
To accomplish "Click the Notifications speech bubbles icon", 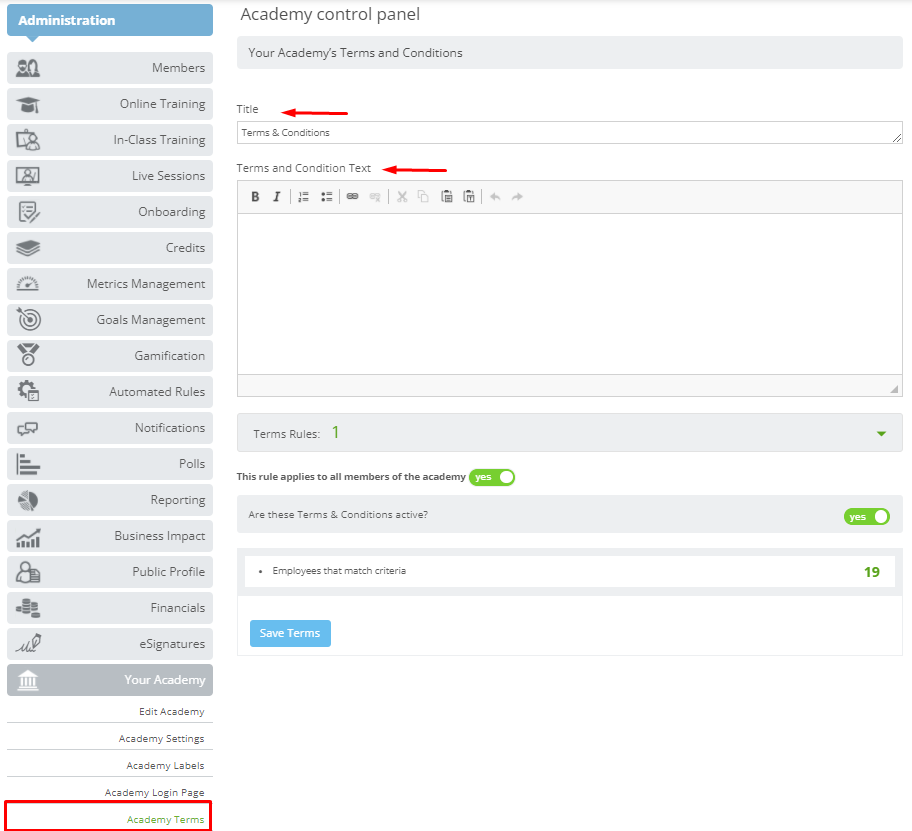I will 28,429.
